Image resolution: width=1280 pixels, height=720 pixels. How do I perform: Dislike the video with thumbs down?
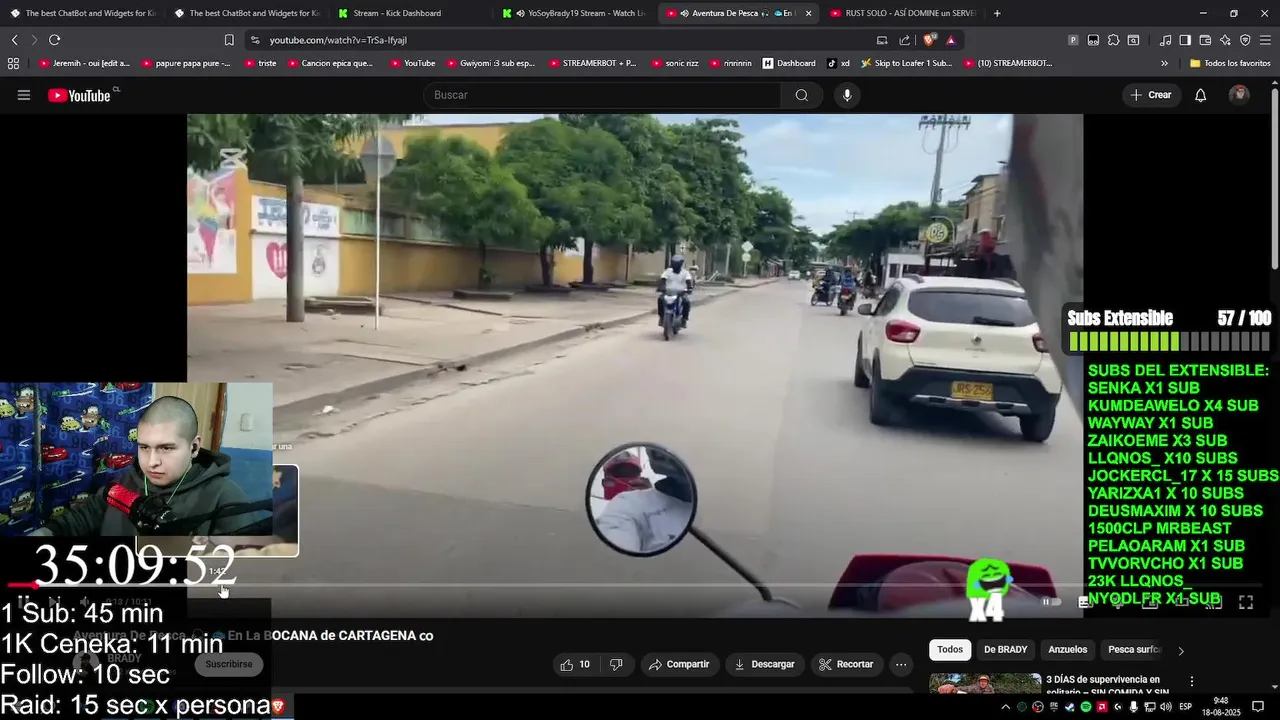point(616,664)
